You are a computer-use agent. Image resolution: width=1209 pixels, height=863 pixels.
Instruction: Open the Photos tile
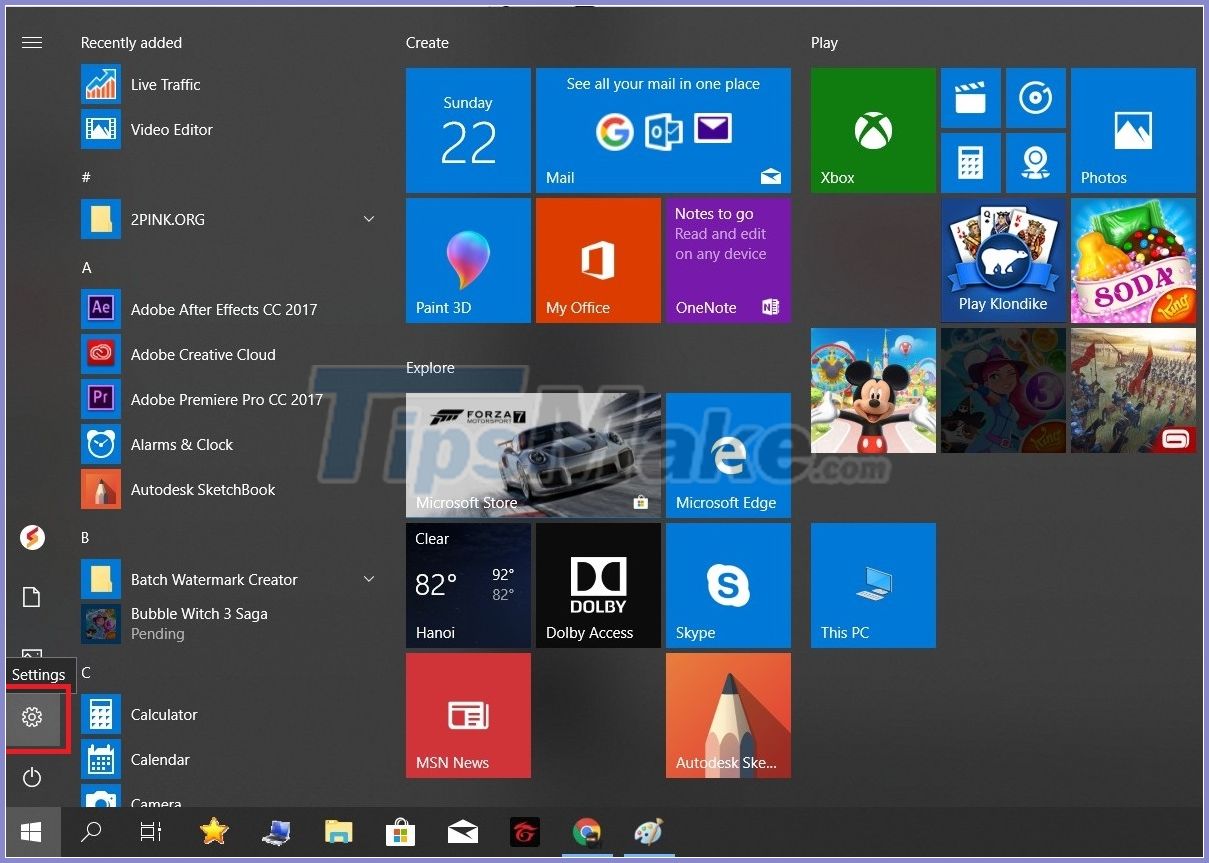click(1132, 130)
